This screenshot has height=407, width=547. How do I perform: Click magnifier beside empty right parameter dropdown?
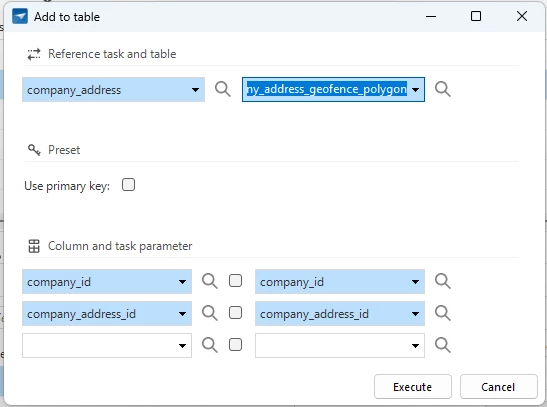click(x=443, y=345)
